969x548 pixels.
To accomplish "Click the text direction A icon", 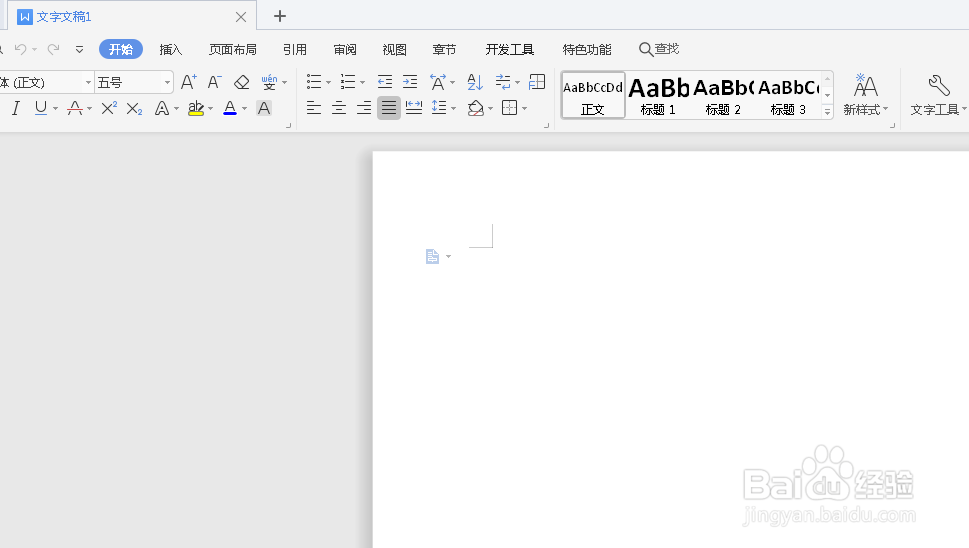I will (438, 82).
